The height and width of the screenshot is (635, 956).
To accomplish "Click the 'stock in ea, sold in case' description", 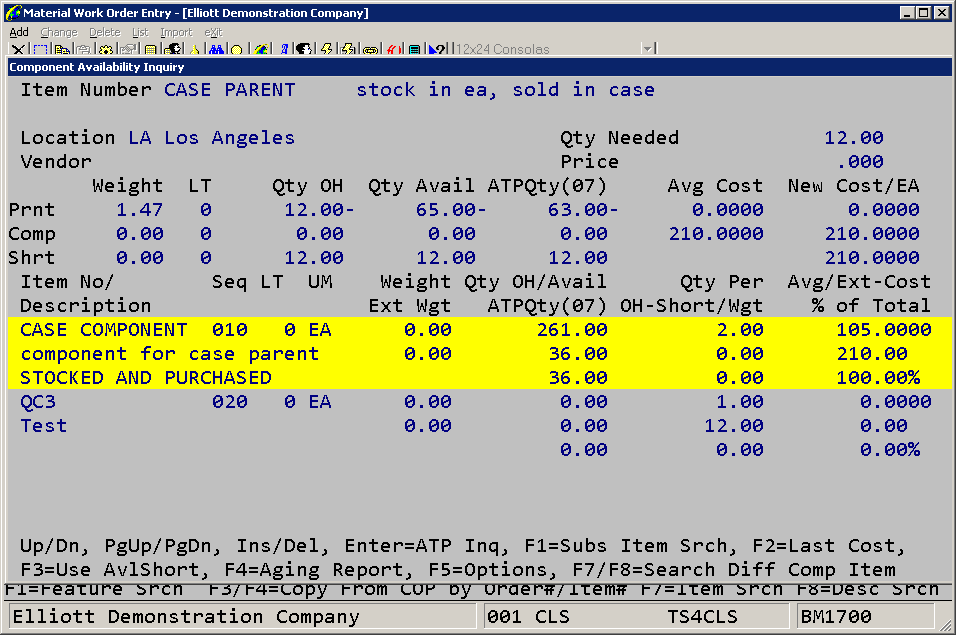I will point(505,90).
